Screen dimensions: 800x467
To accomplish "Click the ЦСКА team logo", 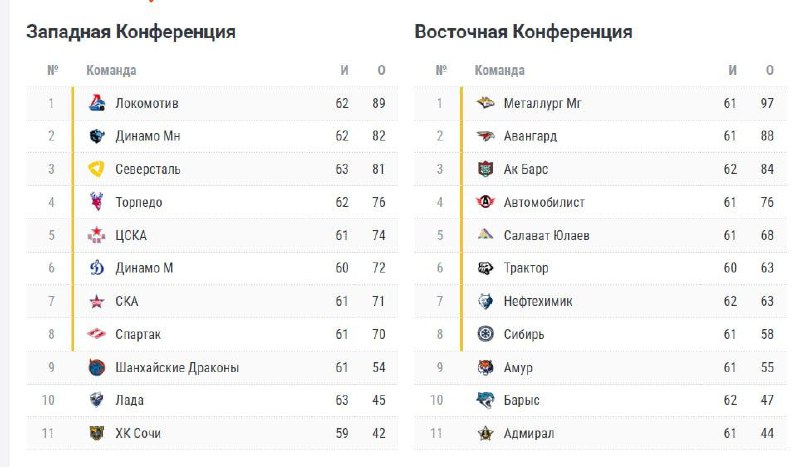I will pyautogui.click(x=97, y=235).
